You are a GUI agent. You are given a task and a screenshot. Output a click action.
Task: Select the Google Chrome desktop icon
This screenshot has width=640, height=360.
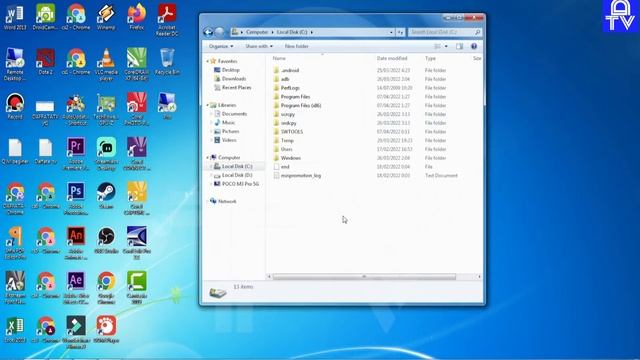pos(106,288)
